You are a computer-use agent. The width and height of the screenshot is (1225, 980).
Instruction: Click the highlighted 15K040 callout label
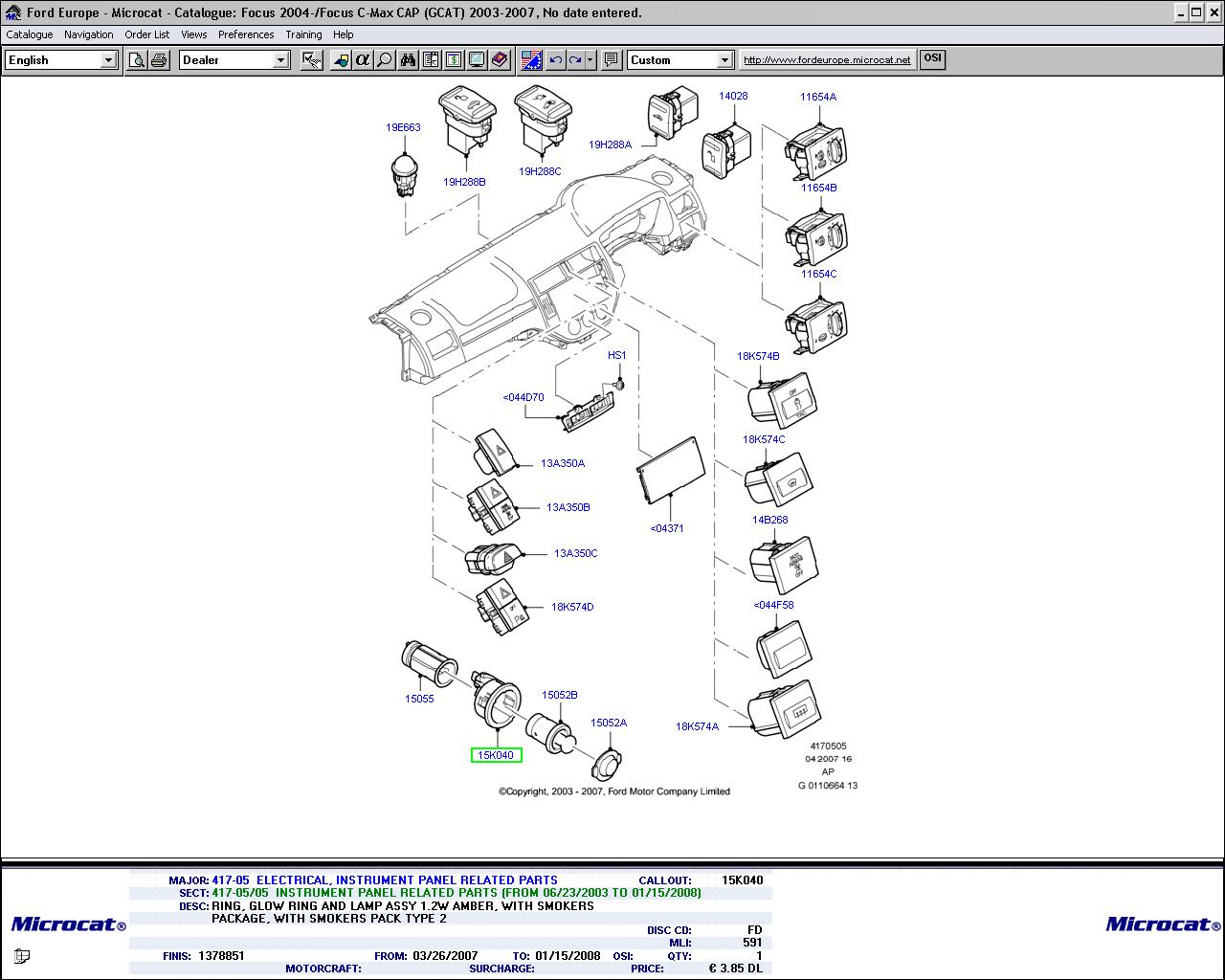[496, 755]
